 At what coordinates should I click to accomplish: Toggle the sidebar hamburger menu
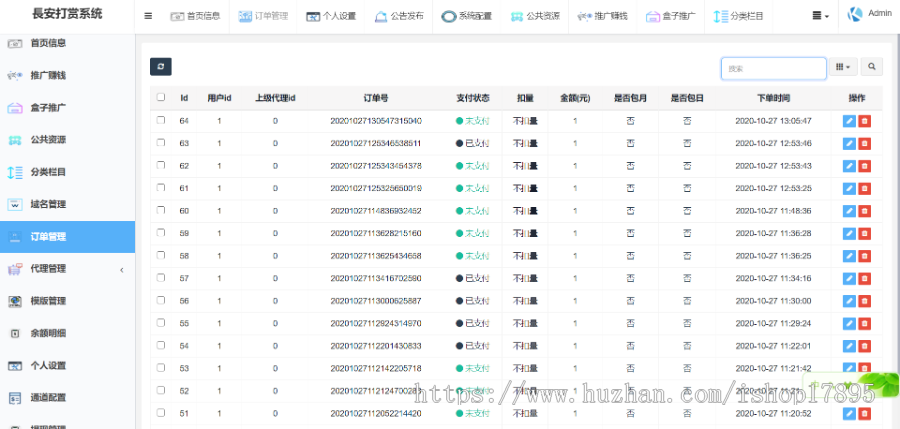click(148, 16)
